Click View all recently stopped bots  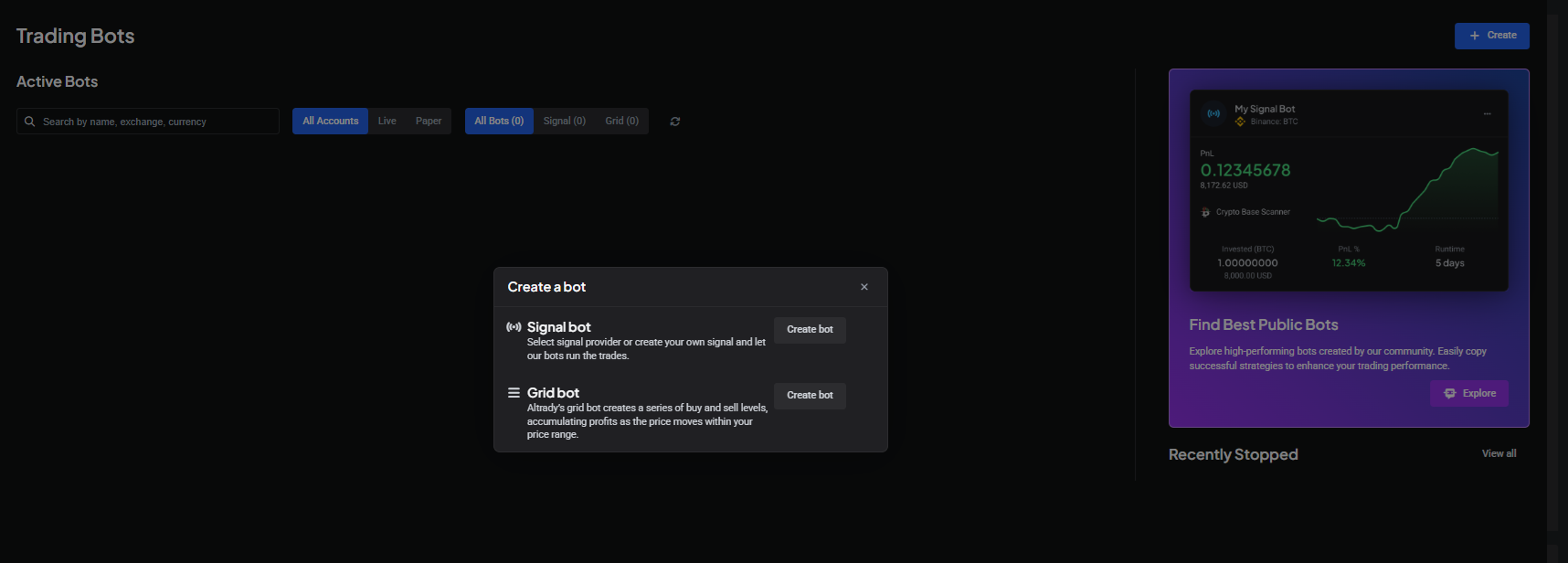(1499, 454)
